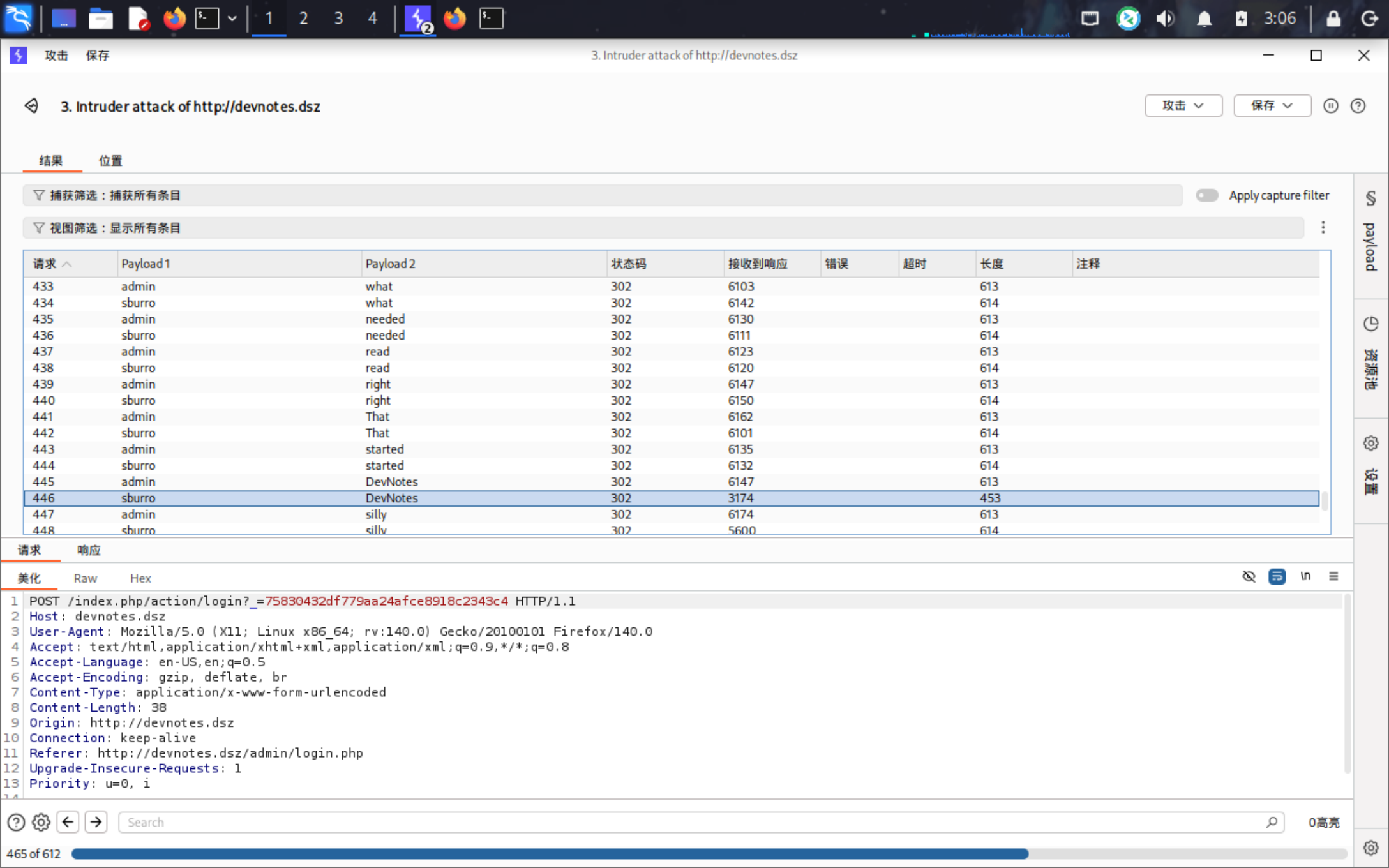Click search magnifier in search bar

[x=1272, y=822]
